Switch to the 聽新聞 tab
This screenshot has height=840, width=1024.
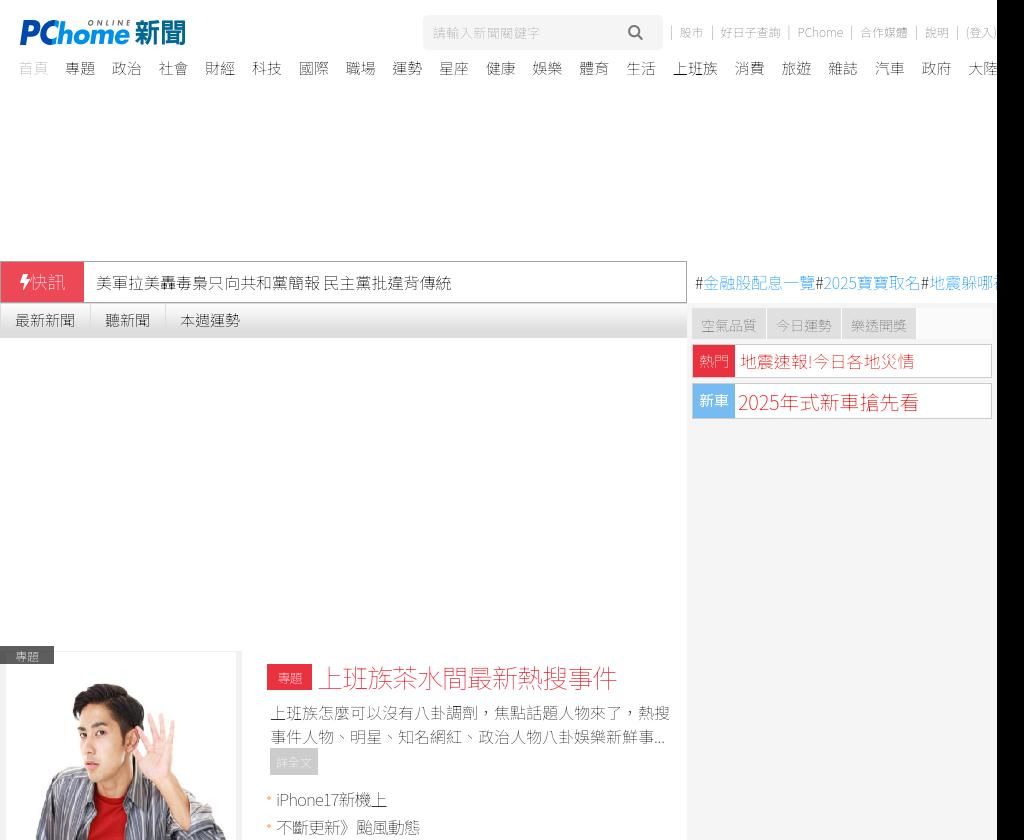pos(127,320)
